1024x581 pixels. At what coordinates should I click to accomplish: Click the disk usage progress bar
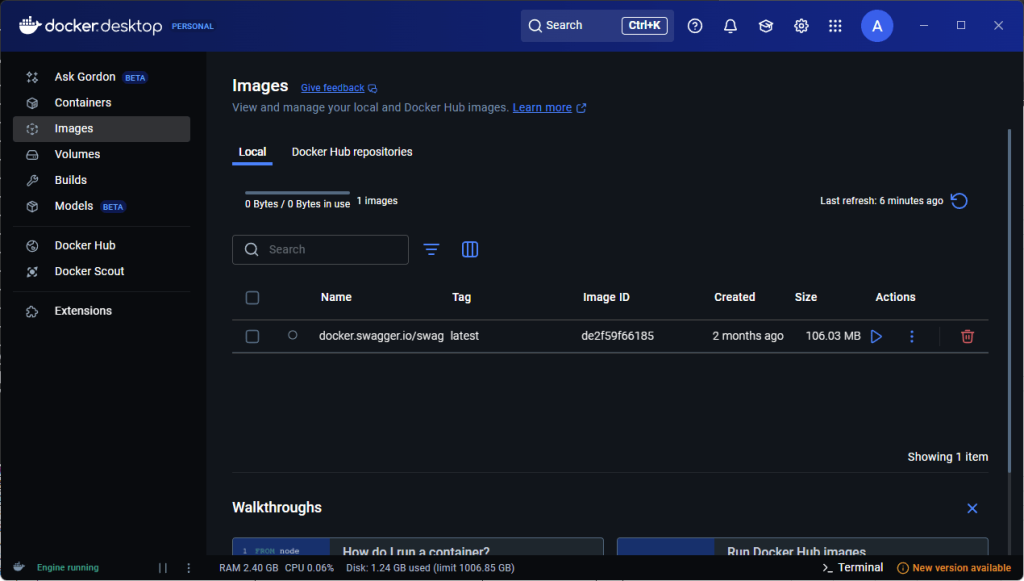point(297,193)
